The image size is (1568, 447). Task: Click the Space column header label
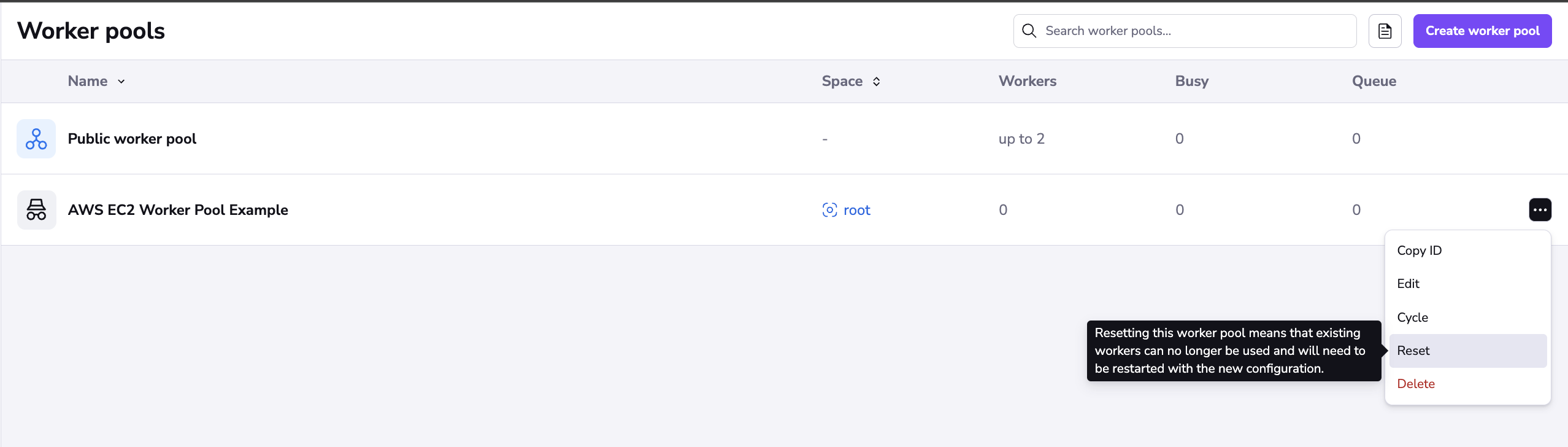(842, 81)
